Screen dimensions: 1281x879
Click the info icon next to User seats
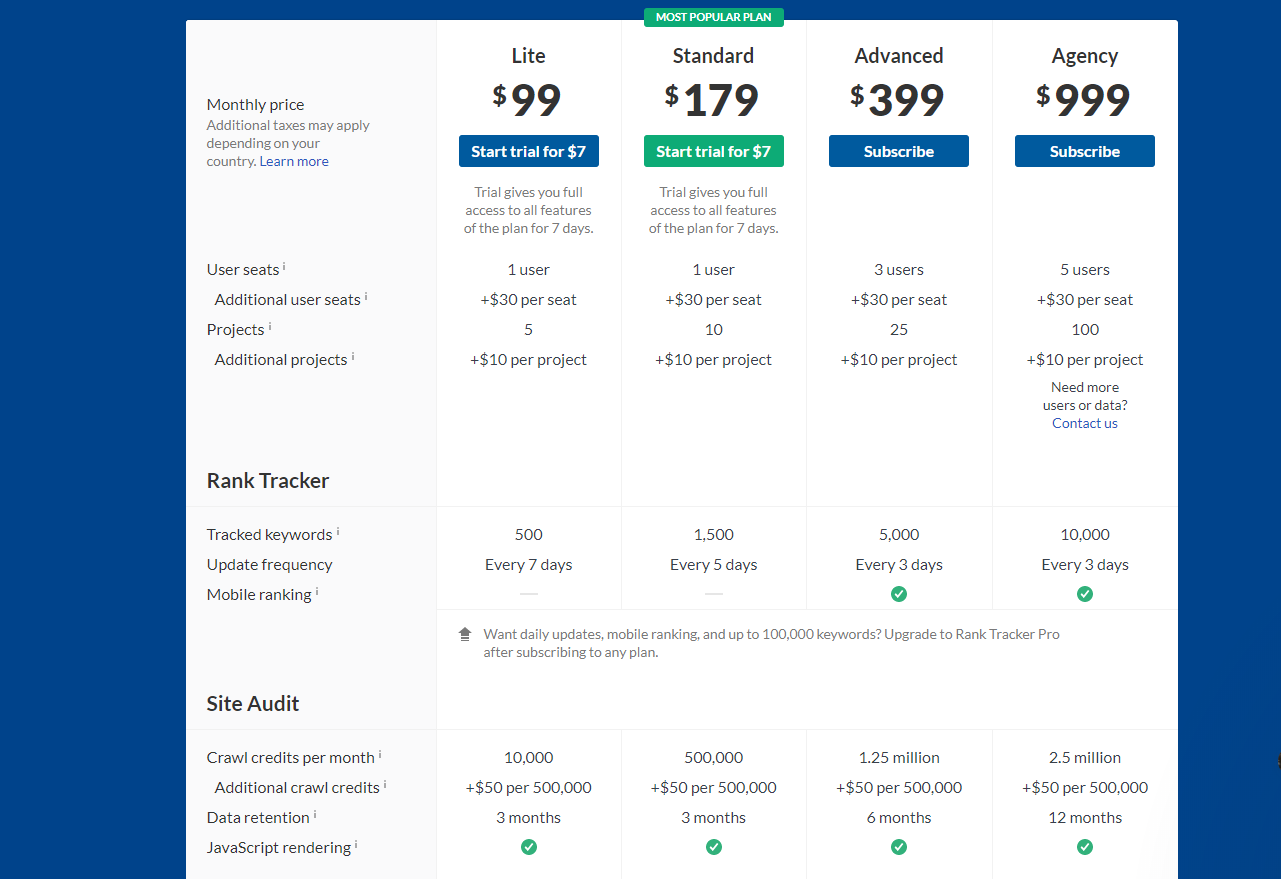pyautogui.click(x=284, y=266)
